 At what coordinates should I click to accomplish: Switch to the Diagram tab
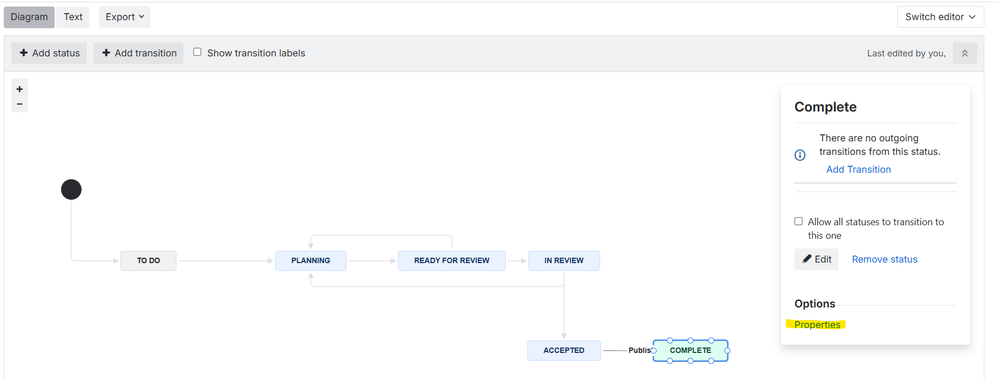29,17
